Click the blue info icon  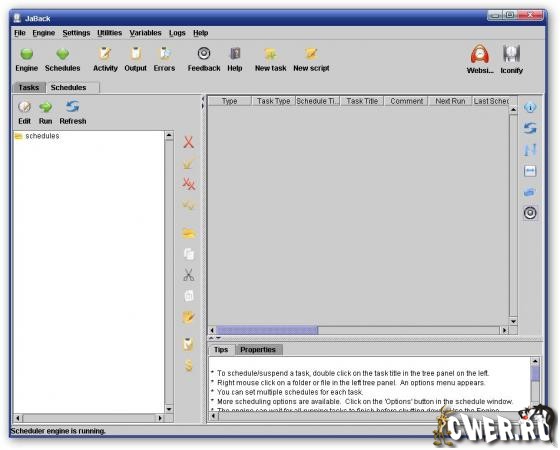[x=530, y=107]
